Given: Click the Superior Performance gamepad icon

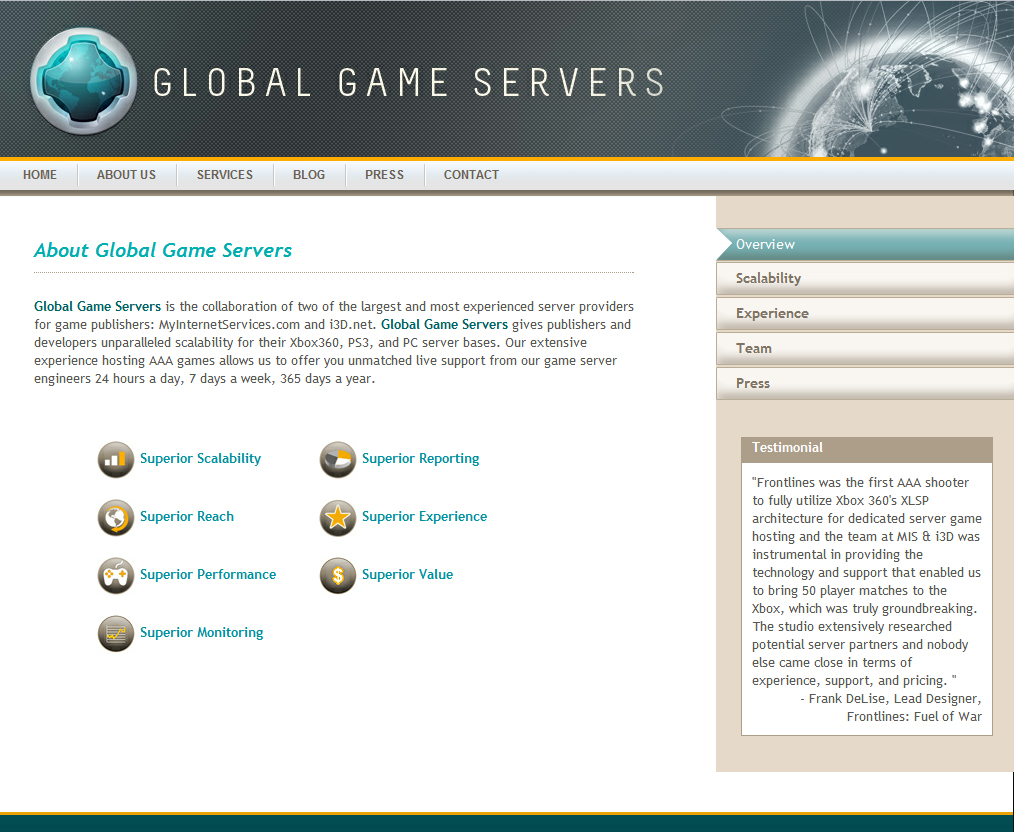Looking at the screenshot, I should [116, 575].
